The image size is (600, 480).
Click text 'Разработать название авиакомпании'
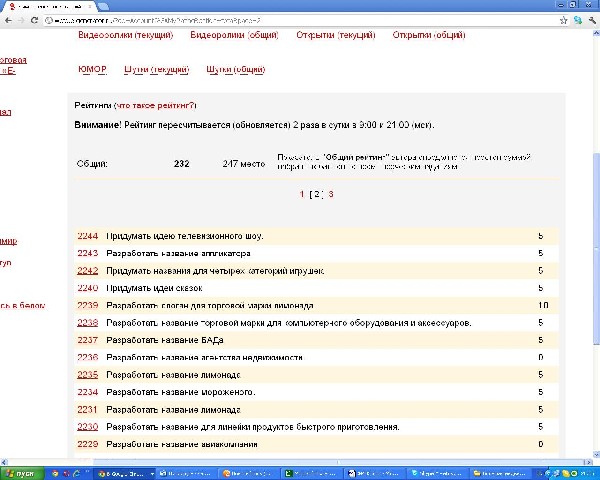pos(182,444)
